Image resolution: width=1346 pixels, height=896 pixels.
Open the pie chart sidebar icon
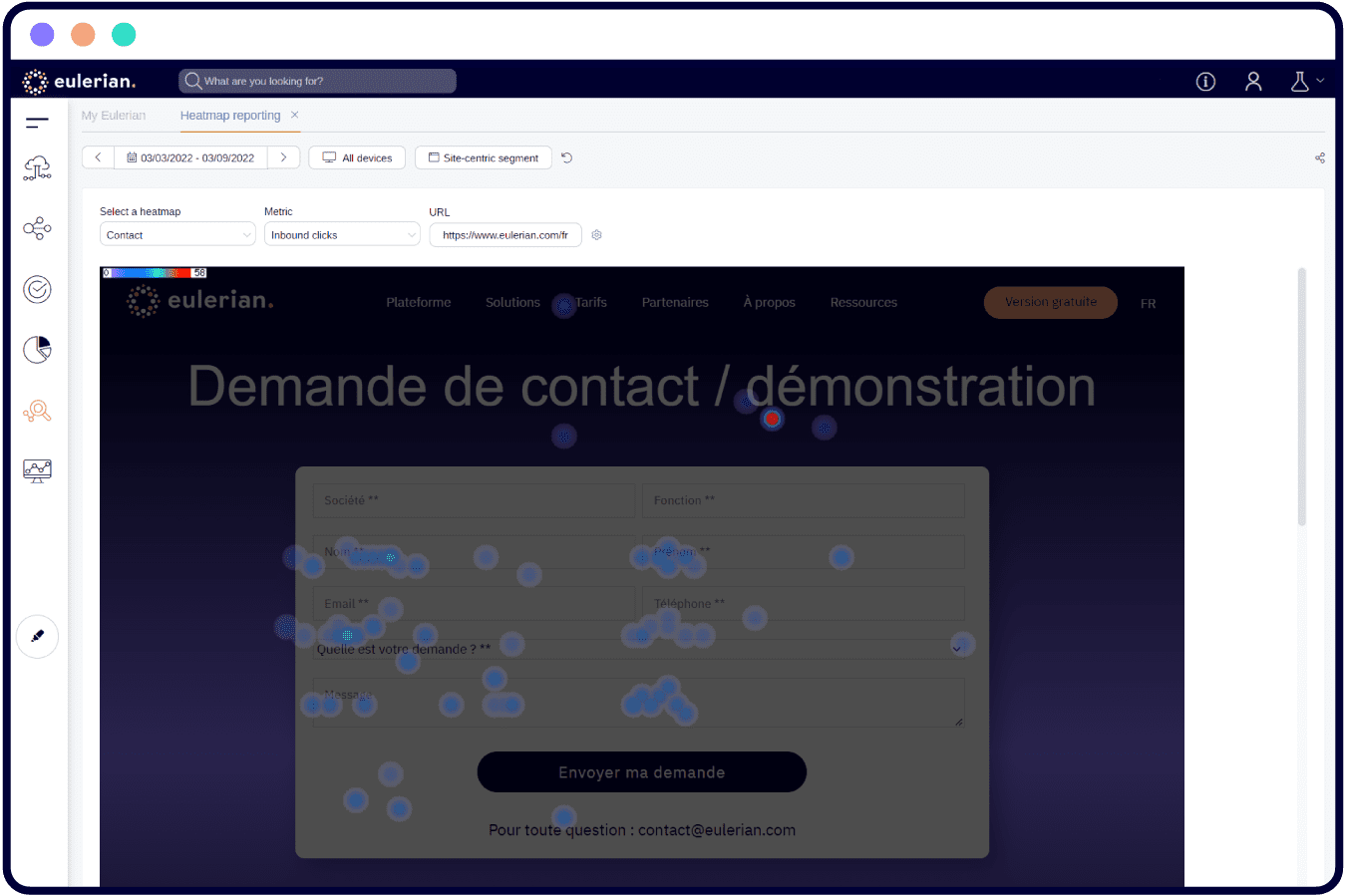tap(37, 350)
